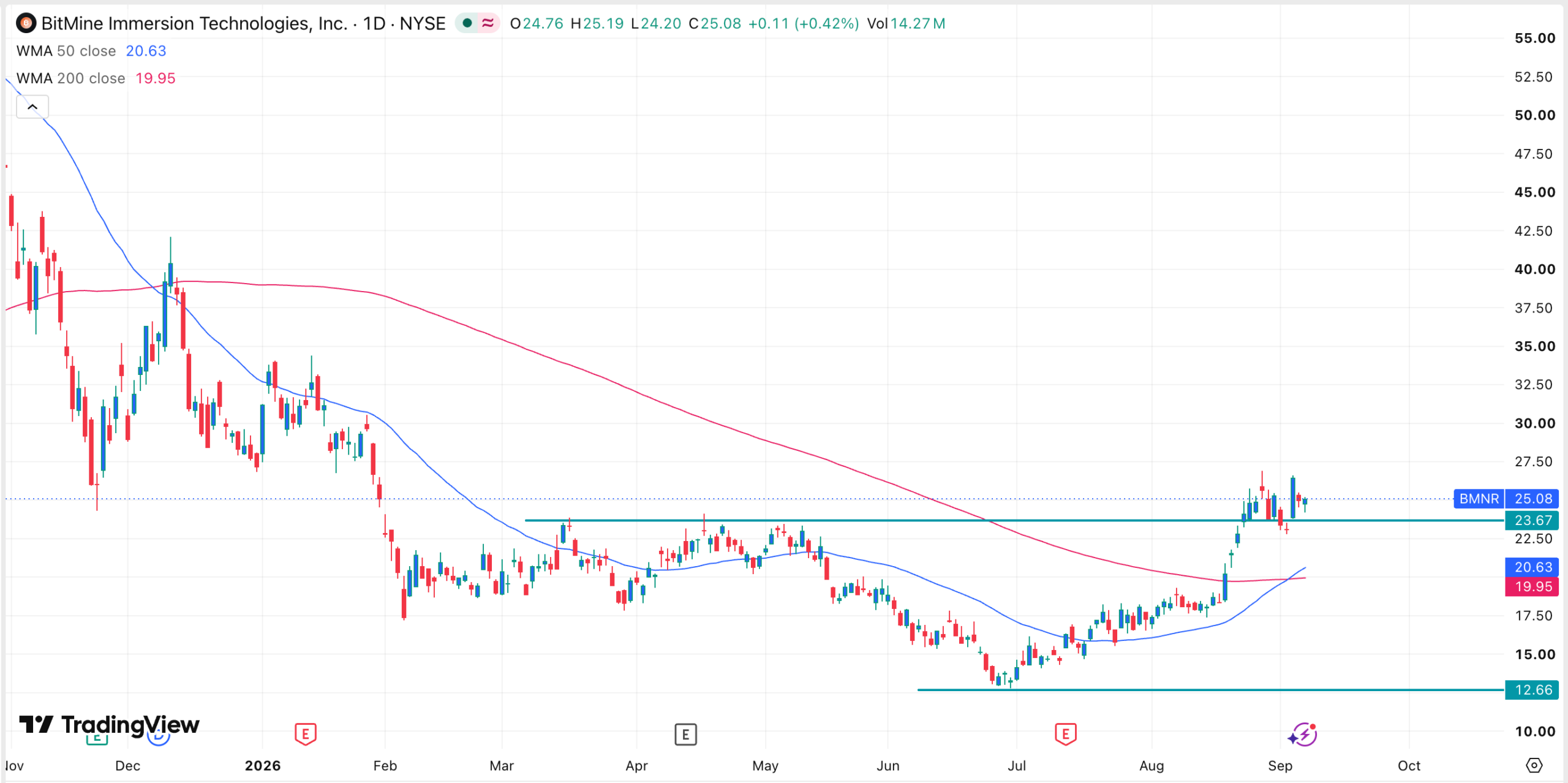
Task: Click the +0.11 (+0.42%) change text
Action: [804, 23]
